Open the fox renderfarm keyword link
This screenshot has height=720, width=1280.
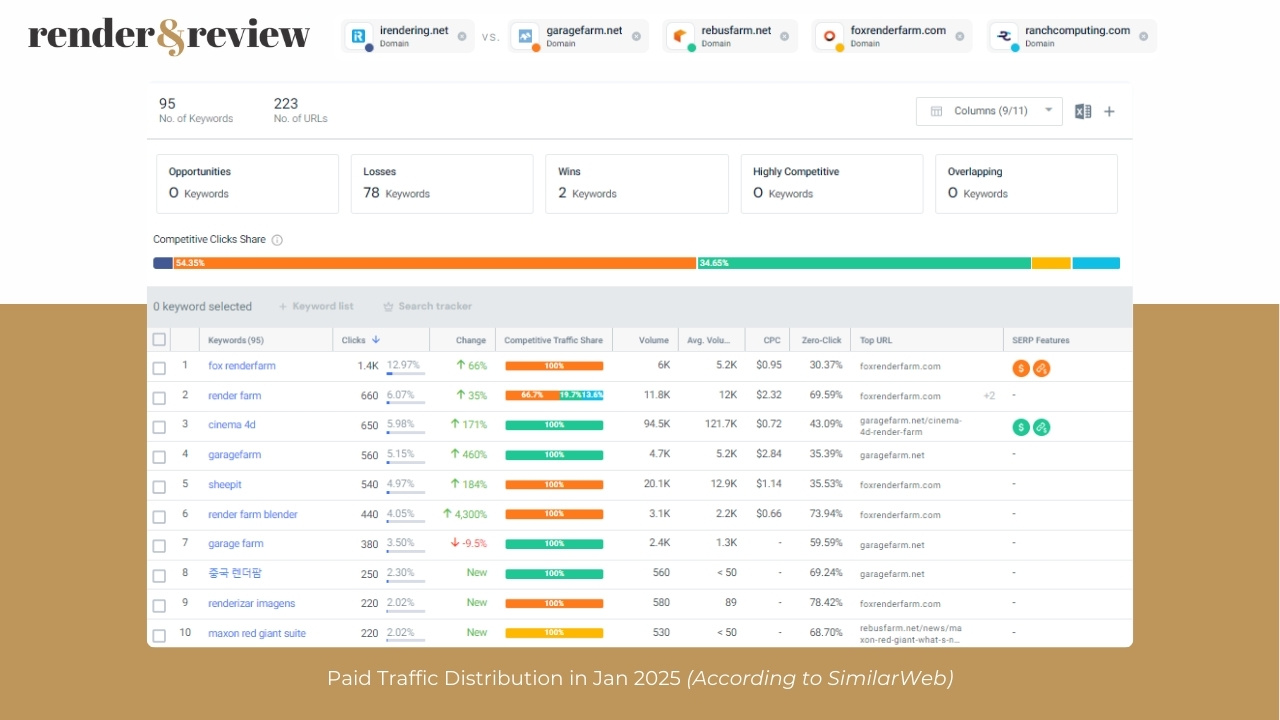[x=242, y=366]
